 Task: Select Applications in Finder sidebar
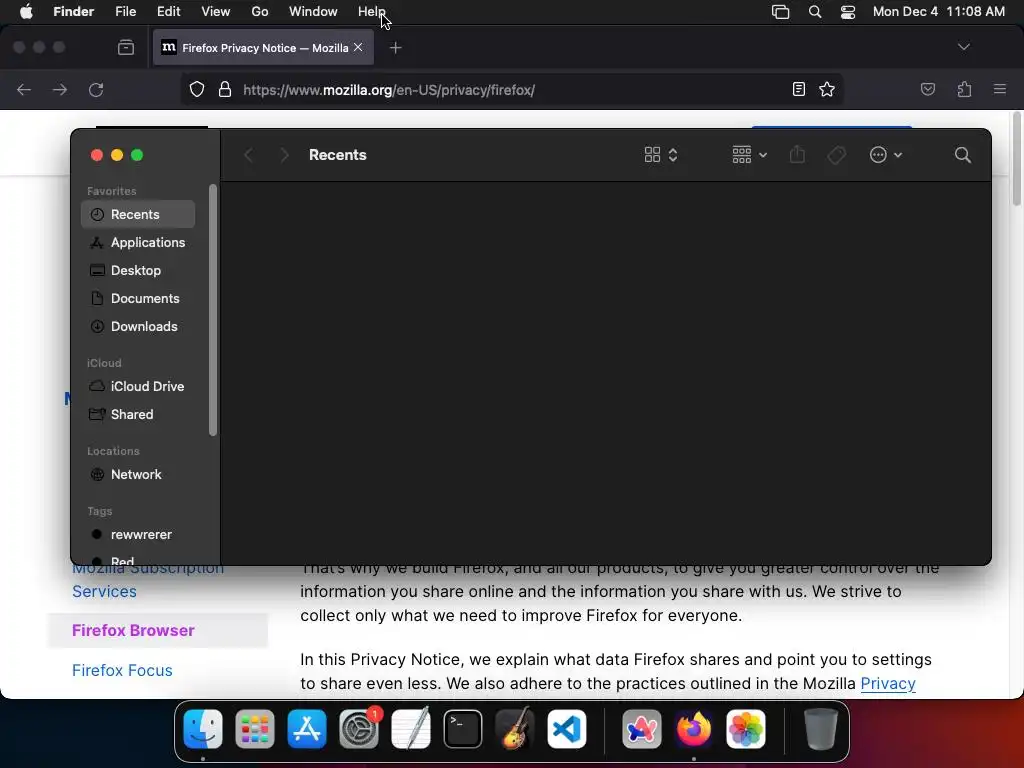coord(138,242)
